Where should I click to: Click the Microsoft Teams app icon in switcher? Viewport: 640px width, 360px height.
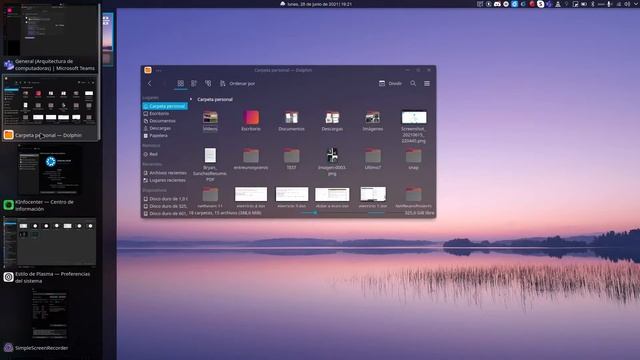click(x=9, y=64)
